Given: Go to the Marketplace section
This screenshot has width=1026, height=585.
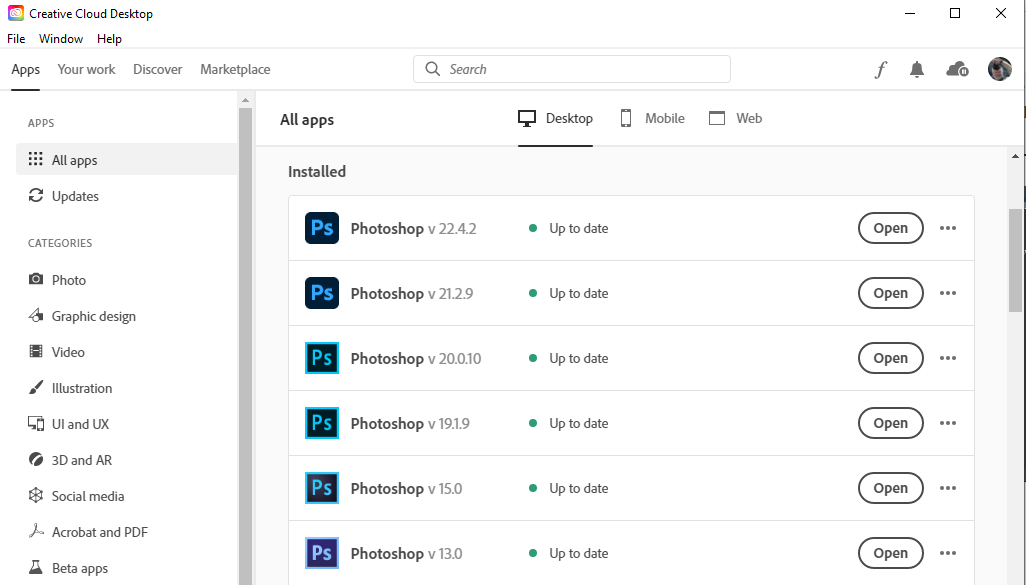Looking at the screenshot, I should point(235,69).
